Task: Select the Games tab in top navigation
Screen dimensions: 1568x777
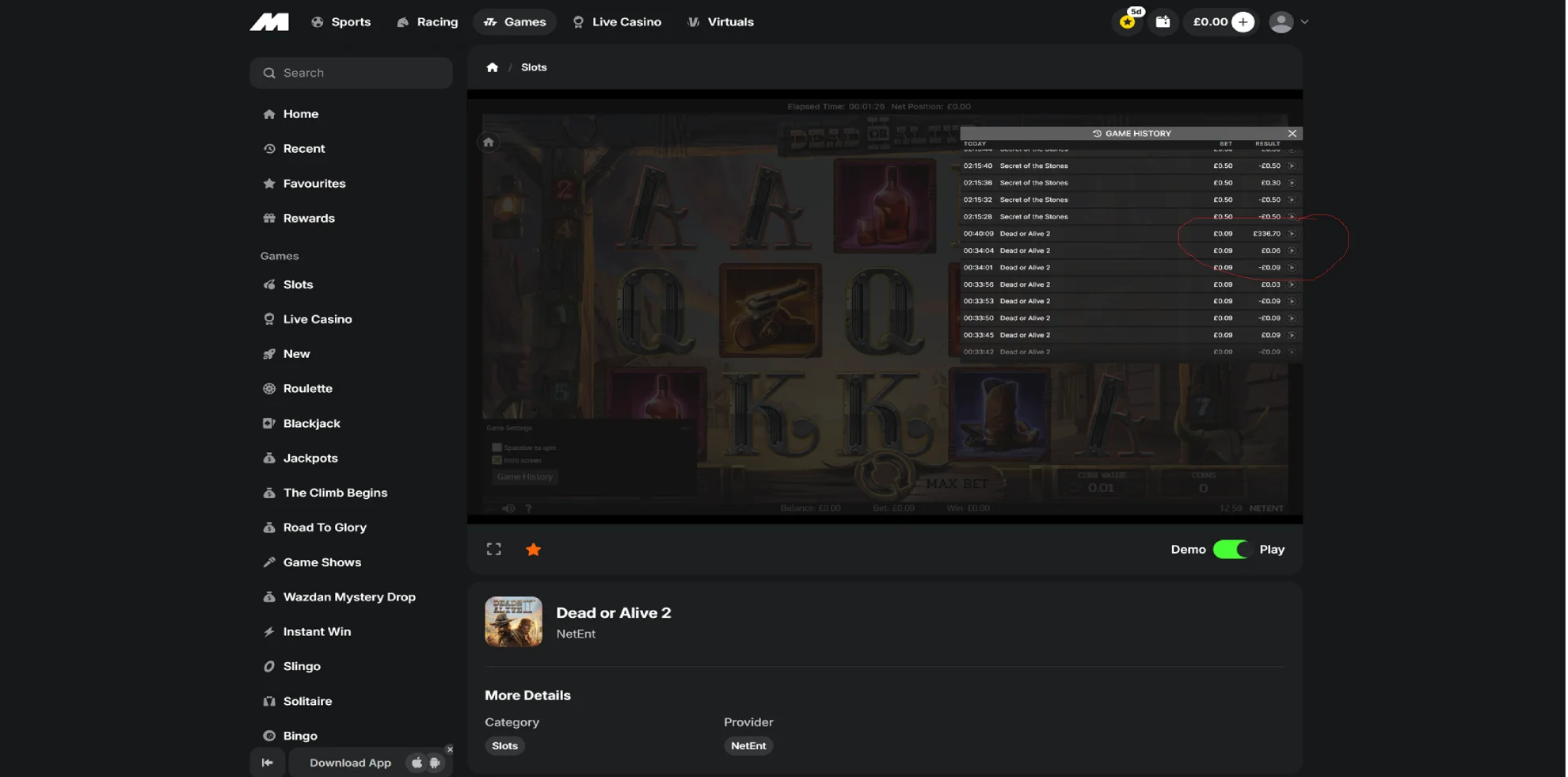Action: pos(515,22)
